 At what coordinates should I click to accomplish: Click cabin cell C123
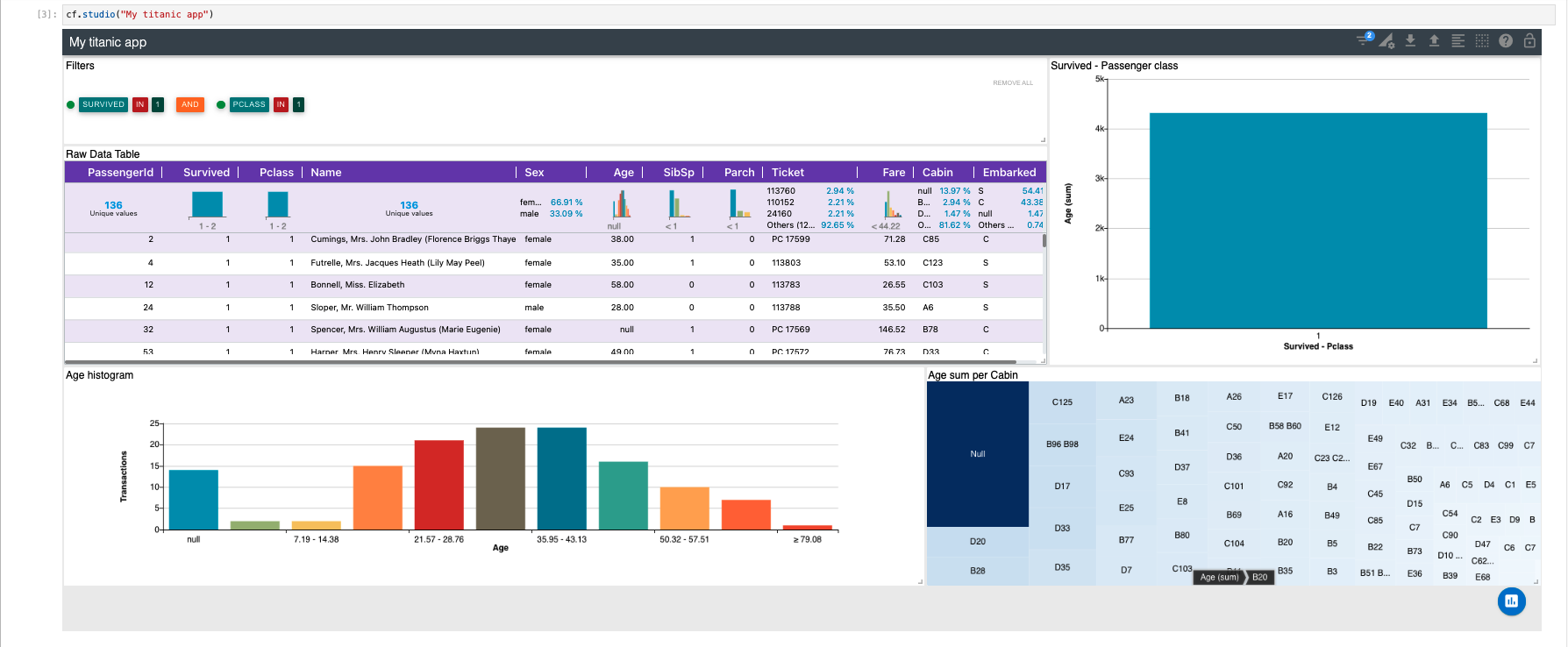click(x=932, y=263)
